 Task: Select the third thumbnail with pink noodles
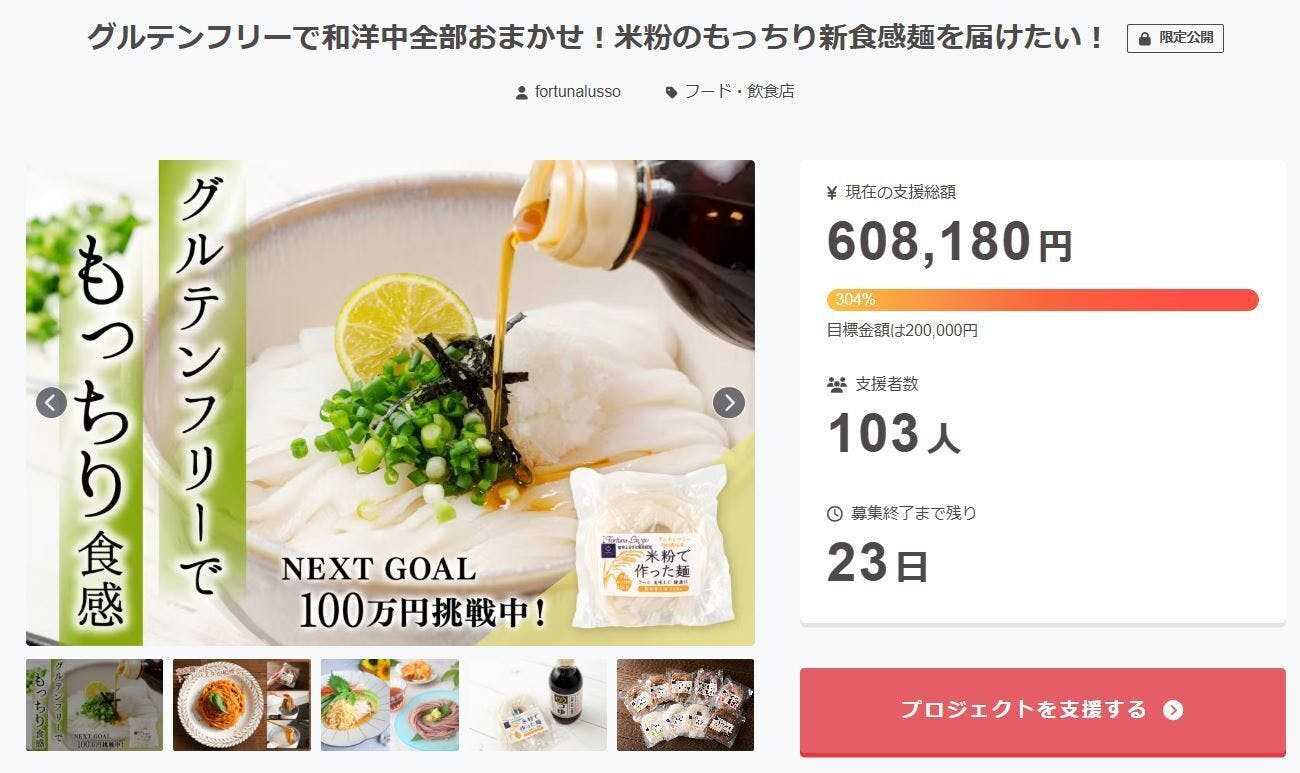coord(390,705)
